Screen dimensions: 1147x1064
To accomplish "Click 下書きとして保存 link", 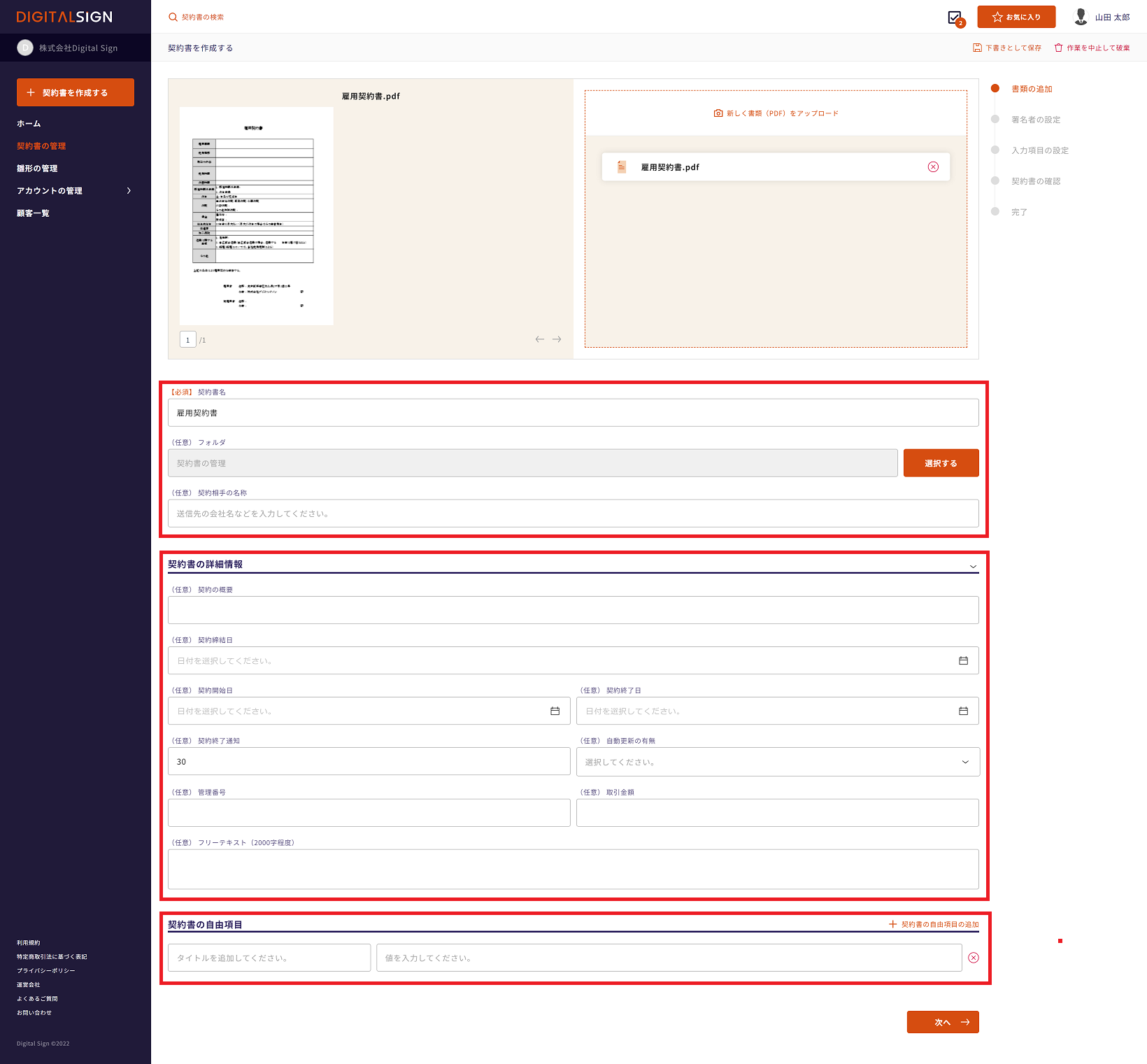I will [1007, 48].
